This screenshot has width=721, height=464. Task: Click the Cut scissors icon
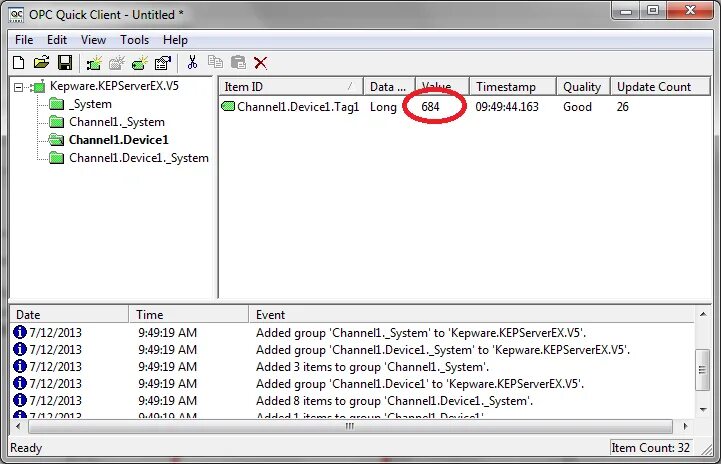pyautogui.click(x=192, y=62)
